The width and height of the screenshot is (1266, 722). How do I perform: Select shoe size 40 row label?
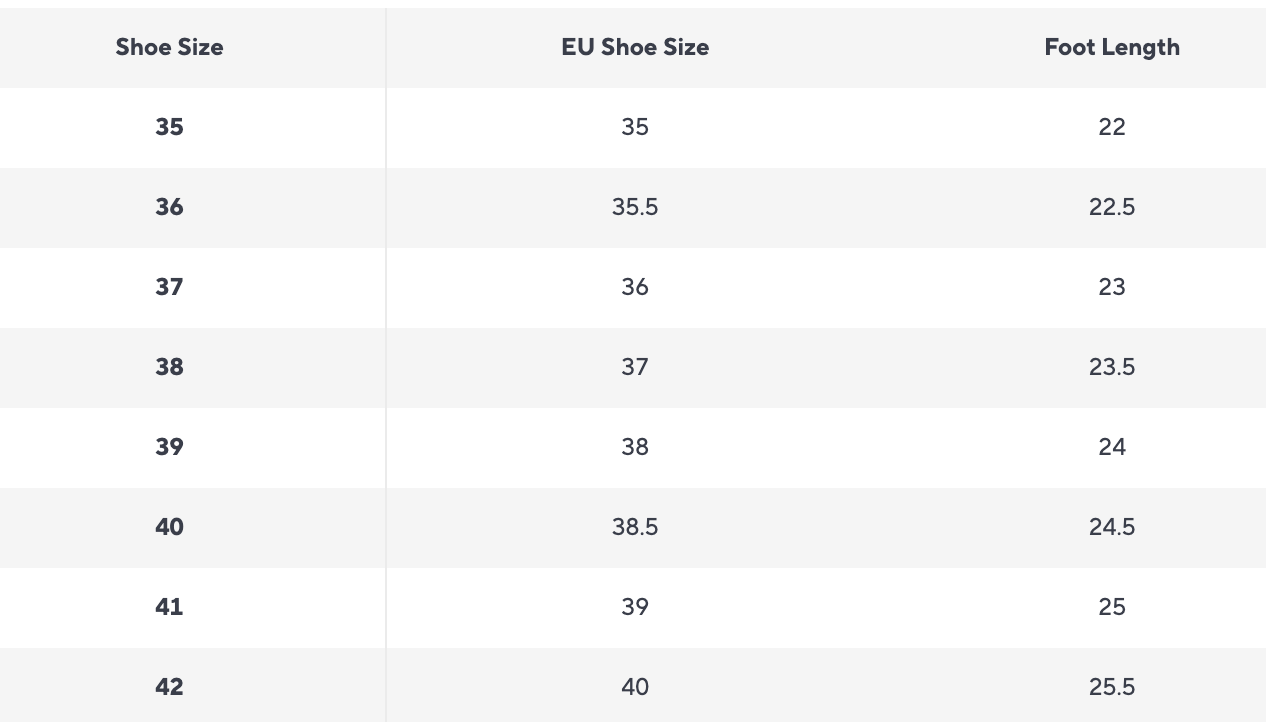[169, 527]
